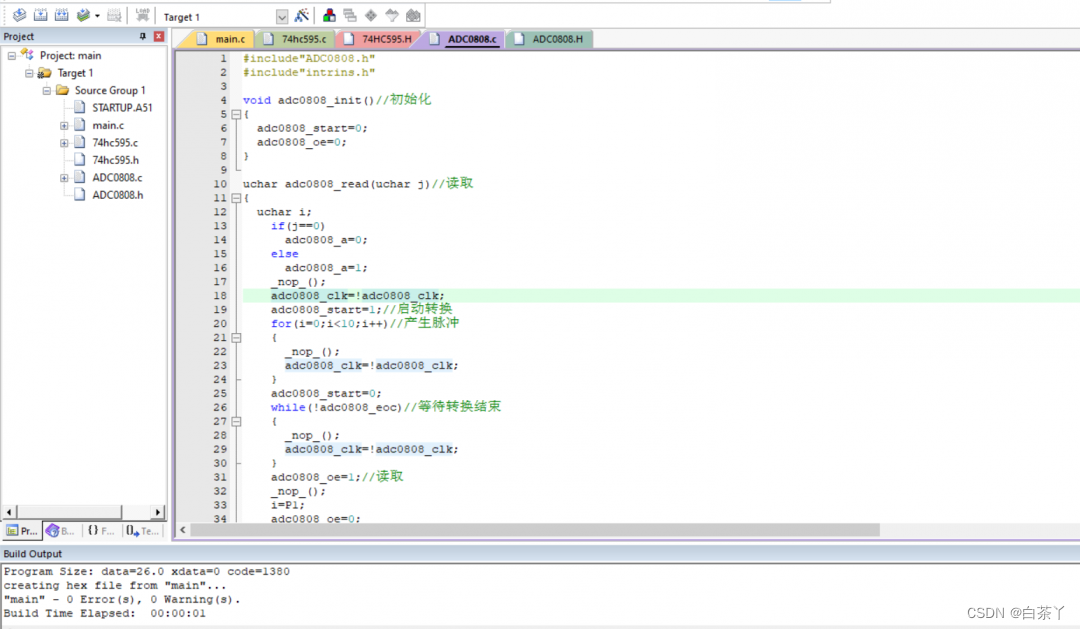Expand the ADC0808.c tree node
Screen dimensions: 1080x629
point(64,178)
